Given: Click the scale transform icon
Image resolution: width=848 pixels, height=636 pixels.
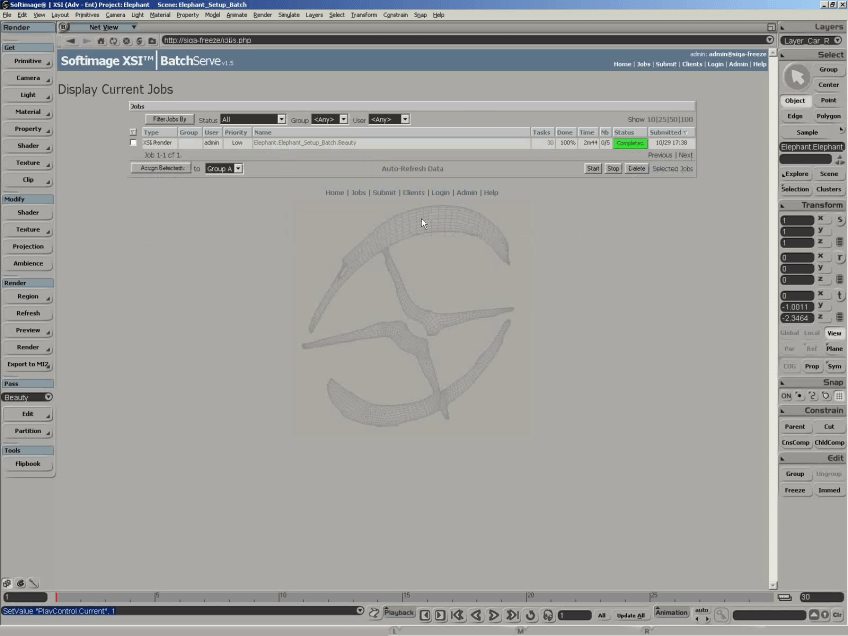Looking at the screenshot, I should tap(840, 219).
